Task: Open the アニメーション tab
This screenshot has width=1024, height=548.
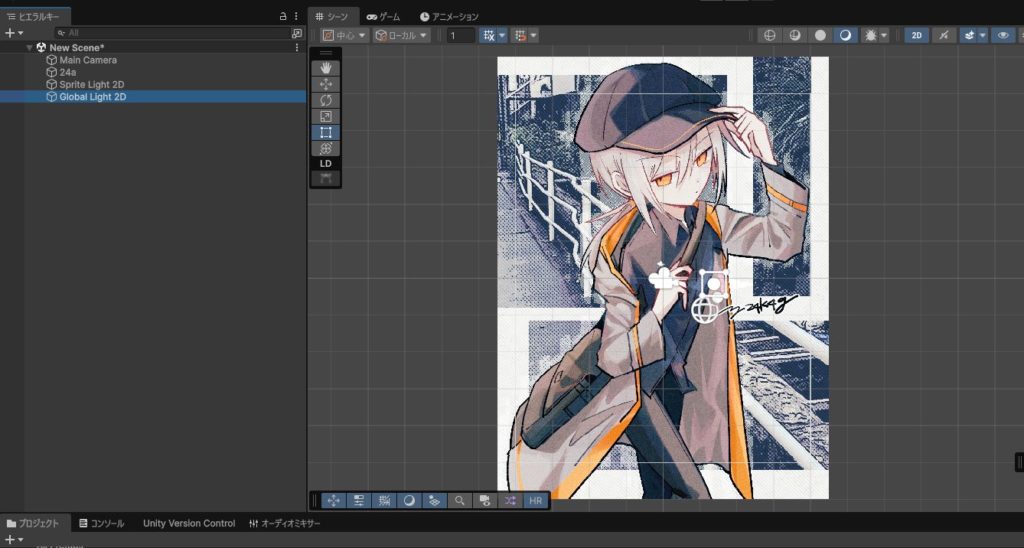Action: (449, 17)
